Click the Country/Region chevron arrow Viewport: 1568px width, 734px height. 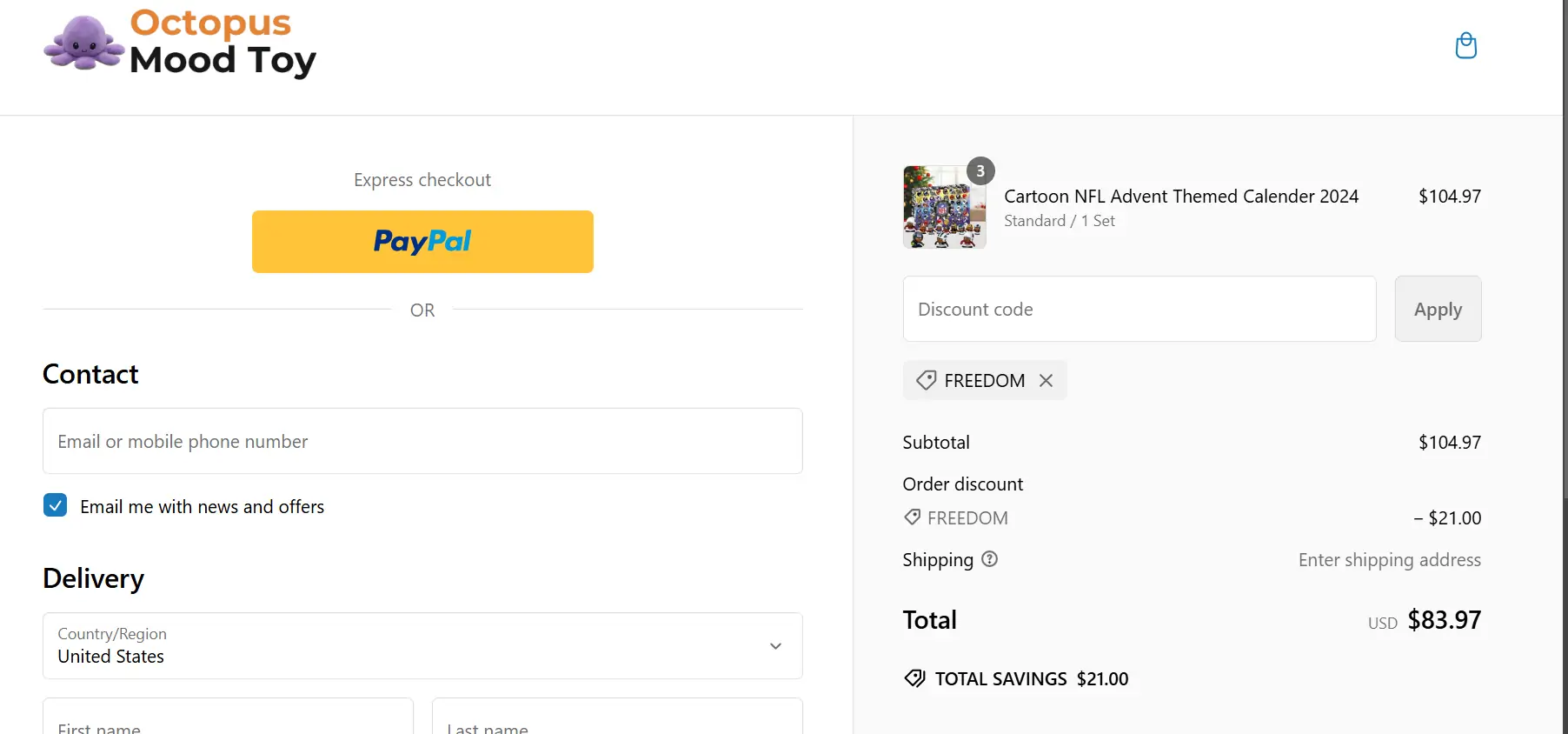coord(775,646)
